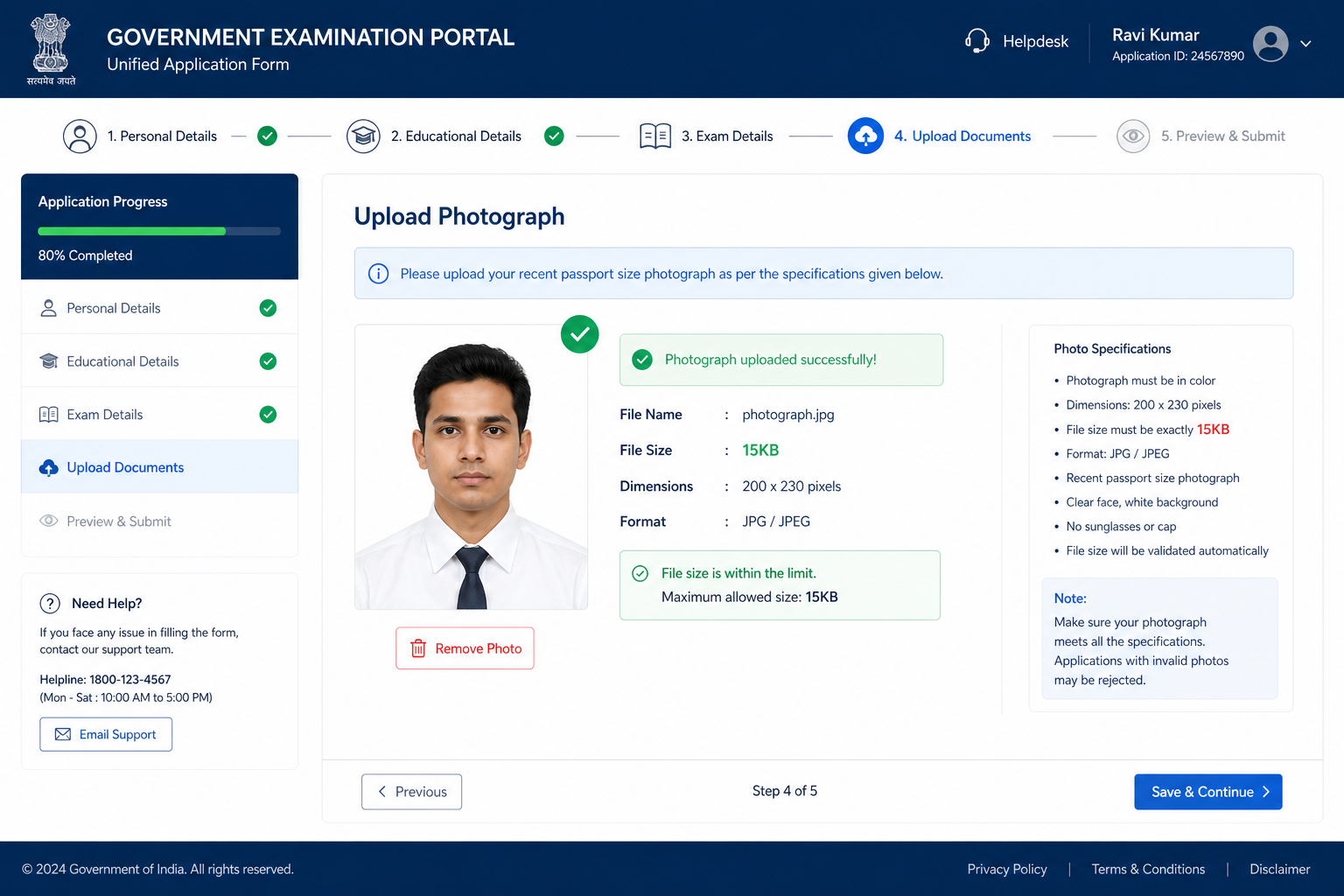Click the Need Help question mark icon
Screen dimensions: 1344x896
50,604
